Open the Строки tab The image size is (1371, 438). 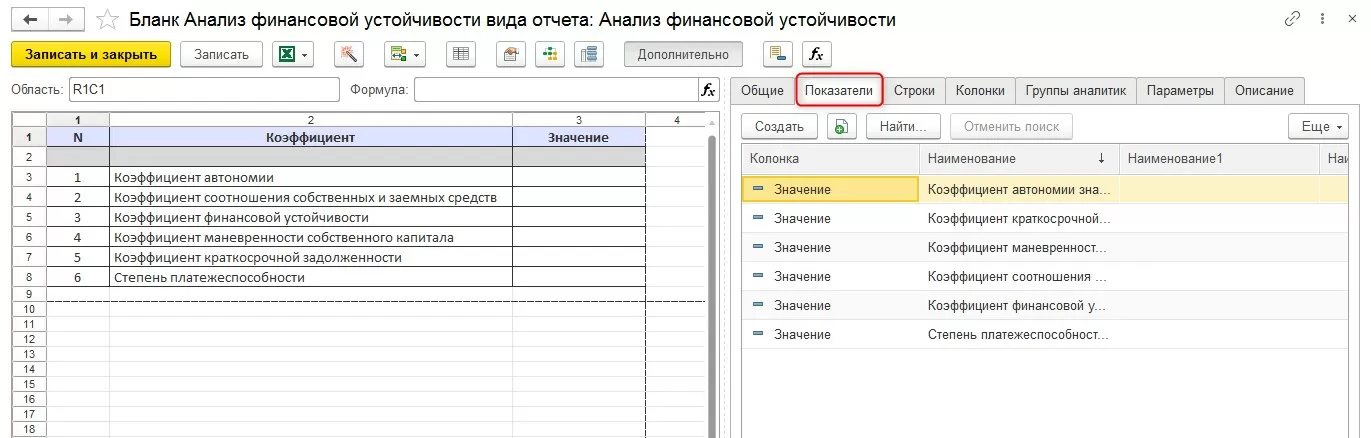[914, 90]
